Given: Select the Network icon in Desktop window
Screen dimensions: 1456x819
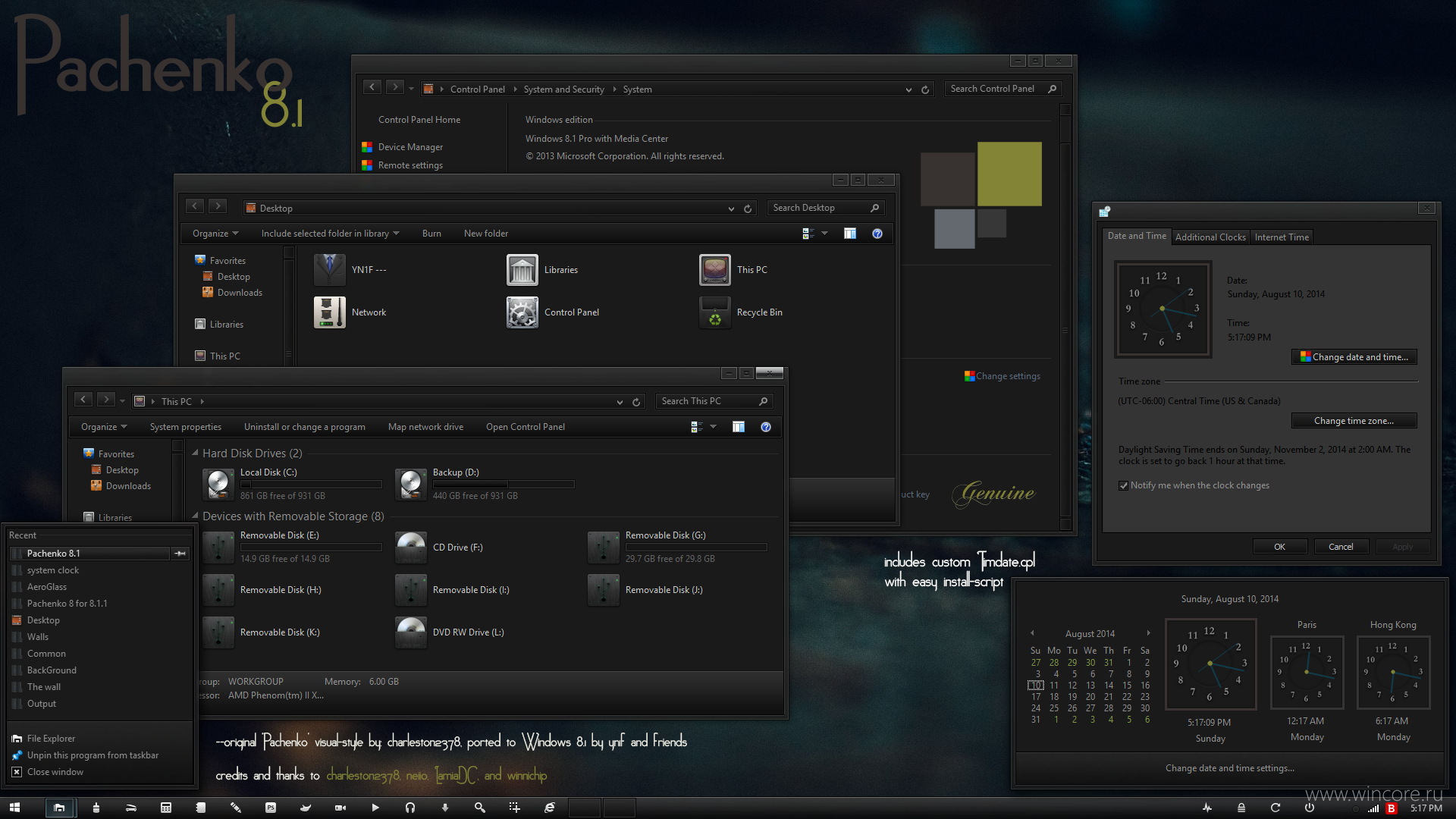Looking at the screenshot, I should point(330,312).
